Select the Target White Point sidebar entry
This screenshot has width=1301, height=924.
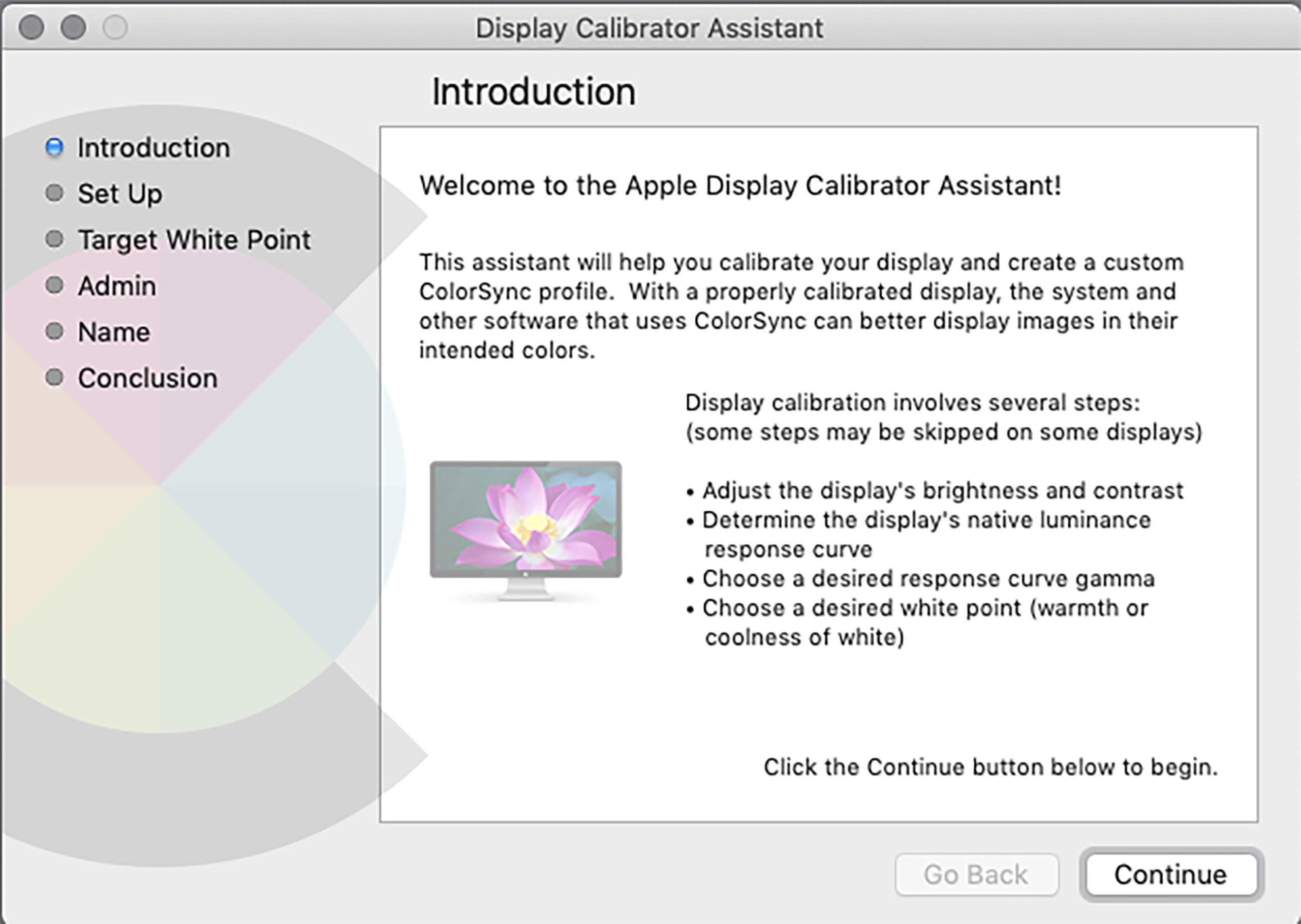tap(194, 239)
